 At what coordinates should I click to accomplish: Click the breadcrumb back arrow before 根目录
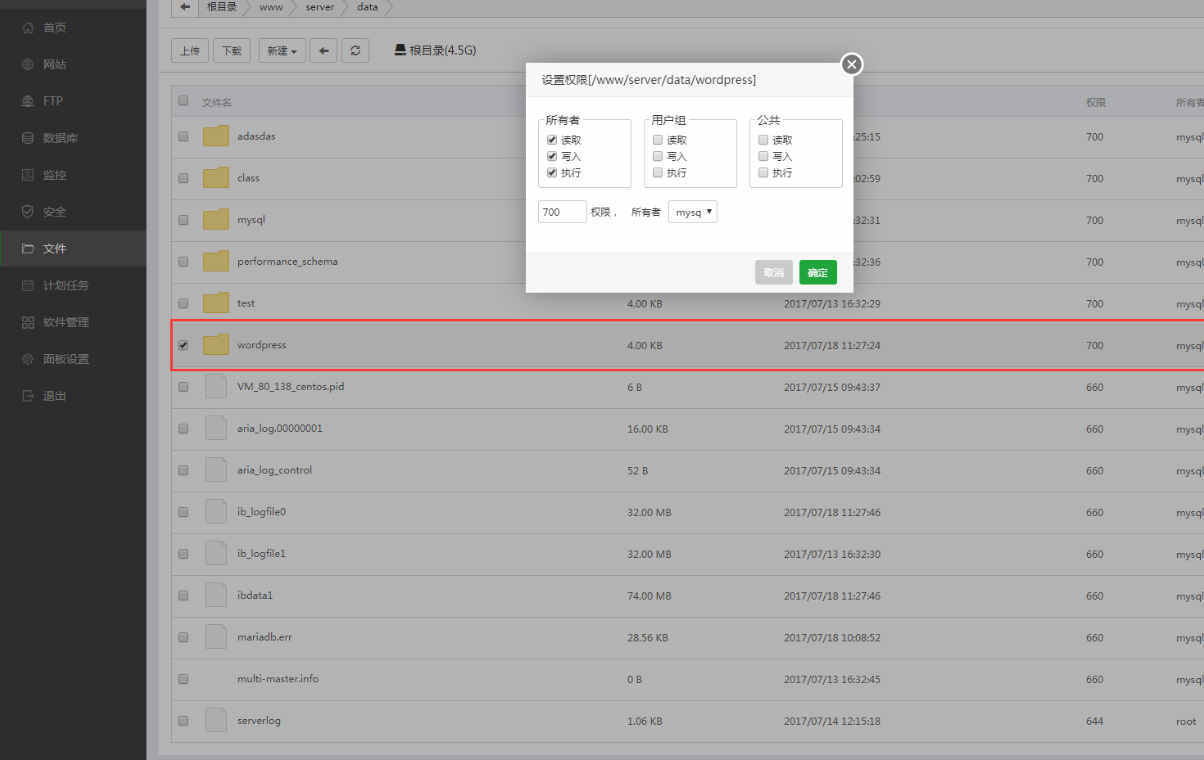coord(185,8)
